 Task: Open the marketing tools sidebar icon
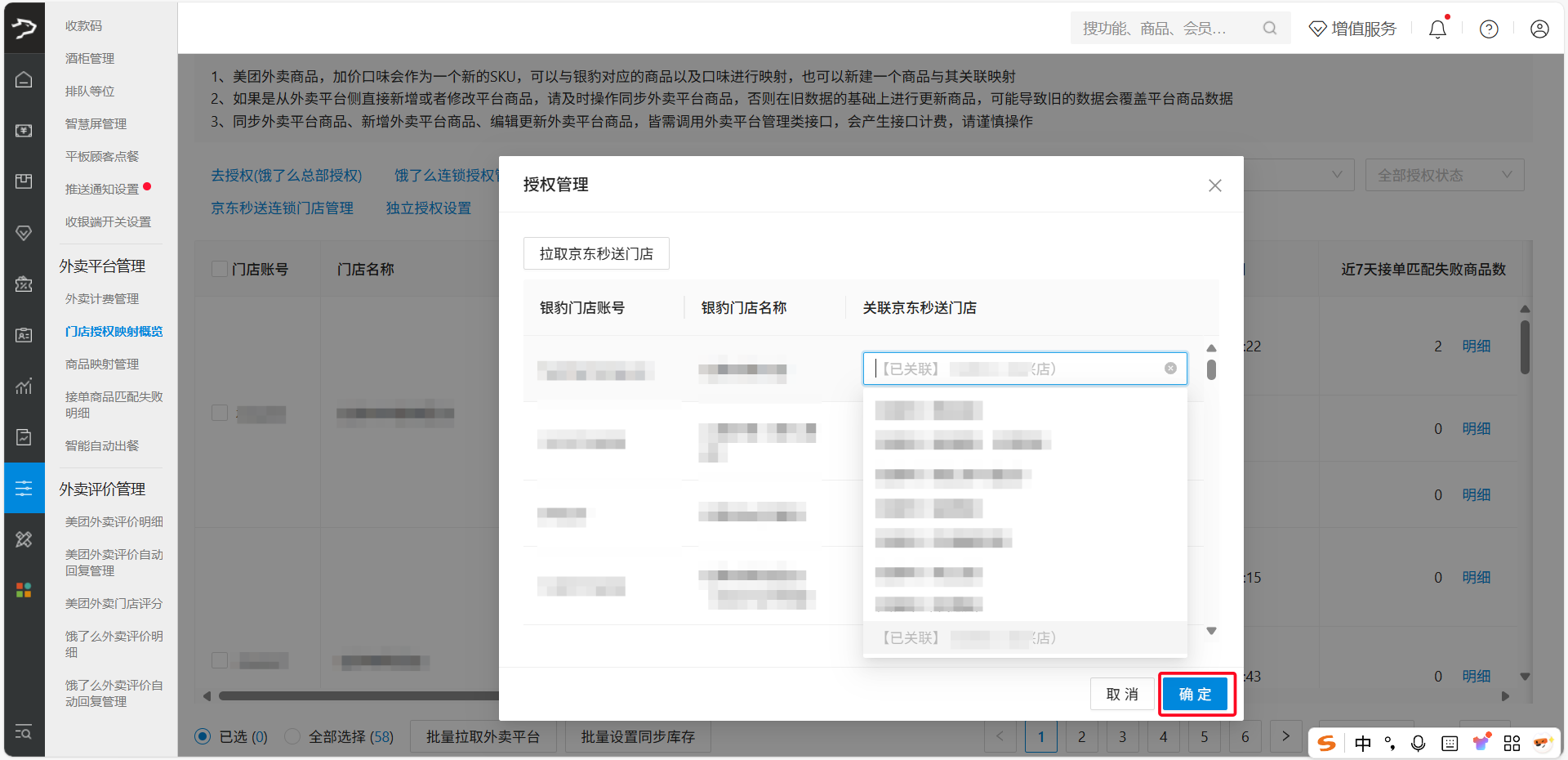(x=24, y=539)
